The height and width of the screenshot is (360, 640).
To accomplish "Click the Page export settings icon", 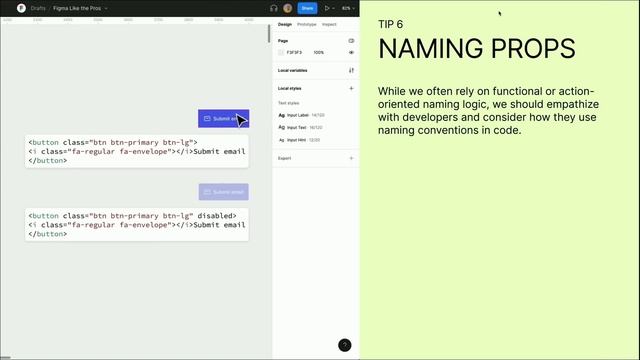I will point(351,41).
